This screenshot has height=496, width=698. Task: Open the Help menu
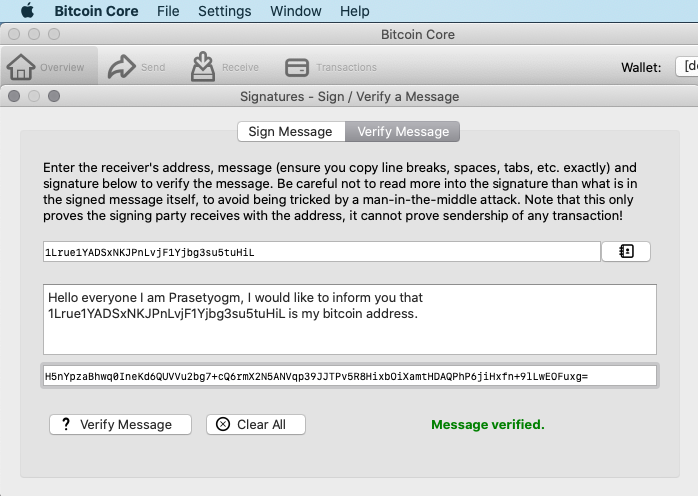pos(354,11)
